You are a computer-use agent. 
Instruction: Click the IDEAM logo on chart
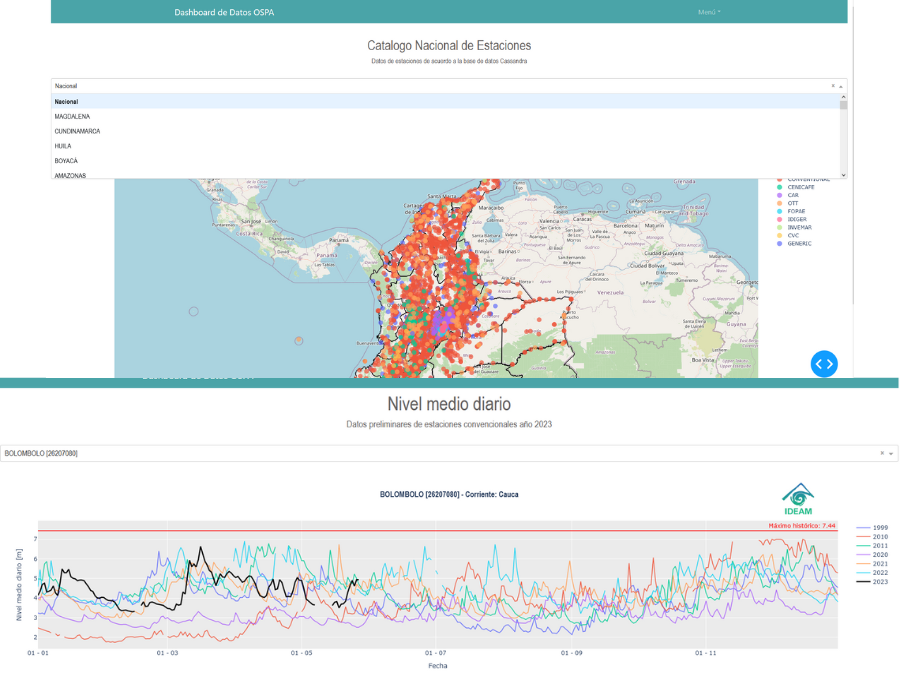click(799, 499)
